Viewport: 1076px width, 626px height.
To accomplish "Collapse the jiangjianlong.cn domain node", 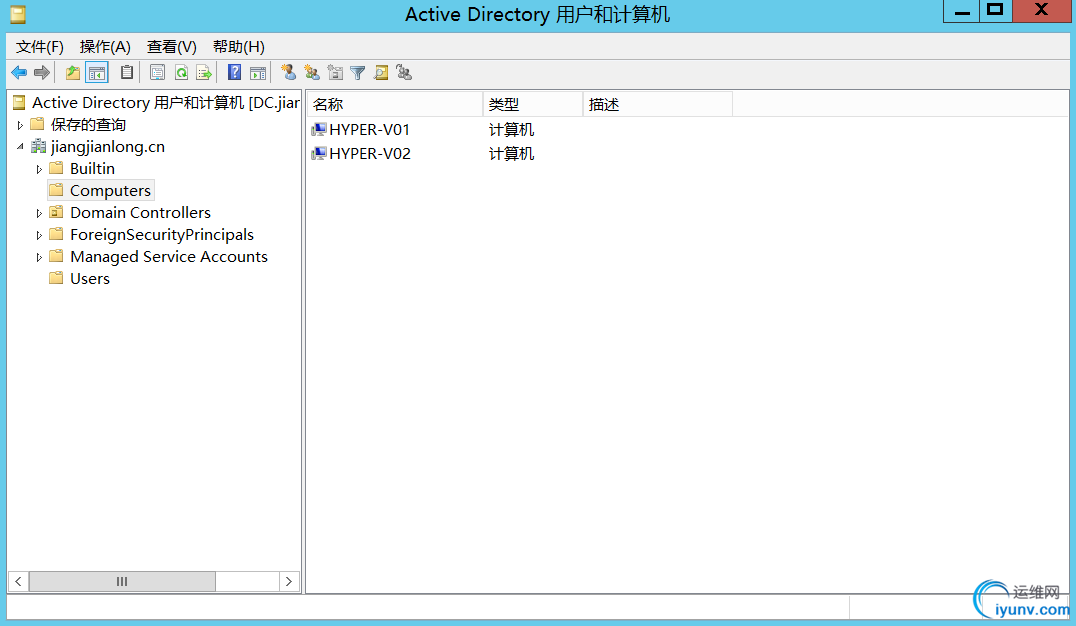I will pos(20,147).
